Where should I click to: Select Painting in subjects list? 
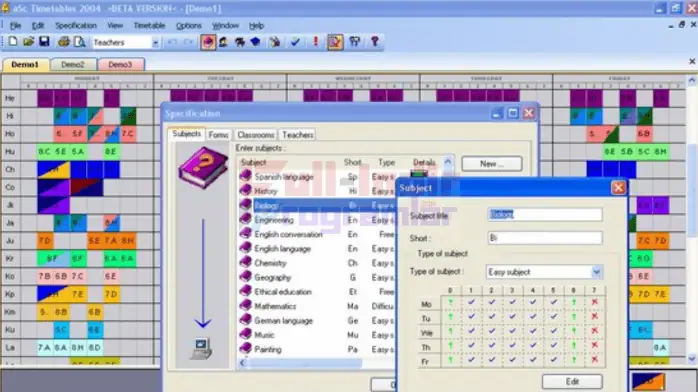click(268, 349)
